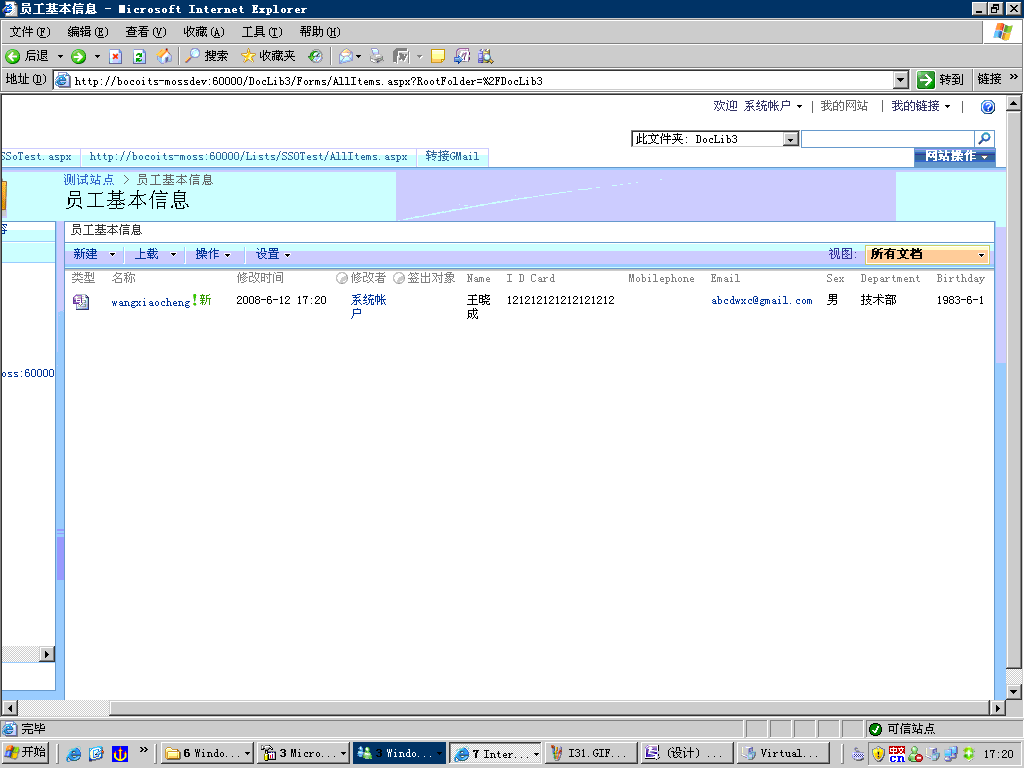Open the home page icon
The image size is (1024, 768).
164,56
